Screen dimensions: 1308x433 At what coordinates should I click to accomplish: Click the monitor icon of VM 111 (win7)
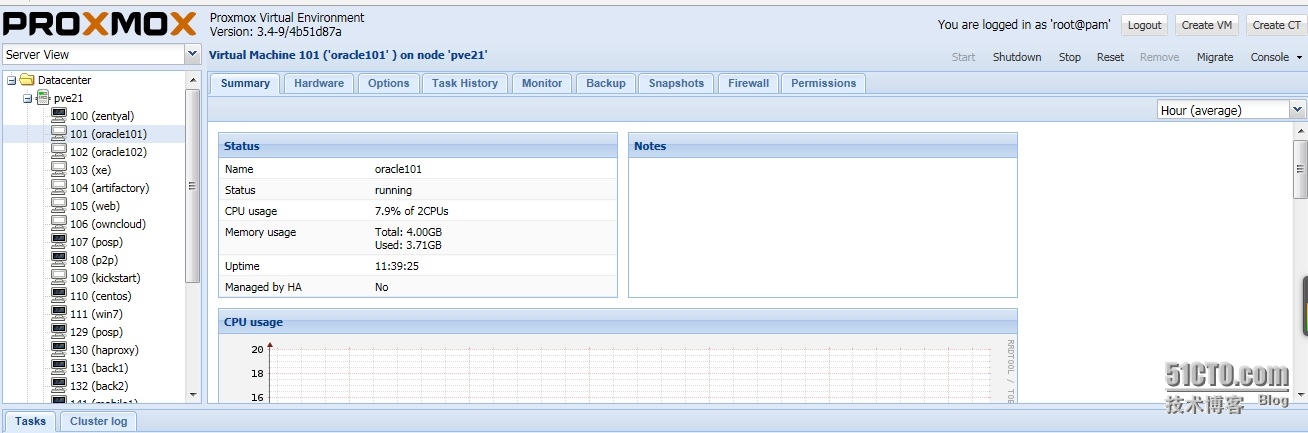(x=59, y=314)
